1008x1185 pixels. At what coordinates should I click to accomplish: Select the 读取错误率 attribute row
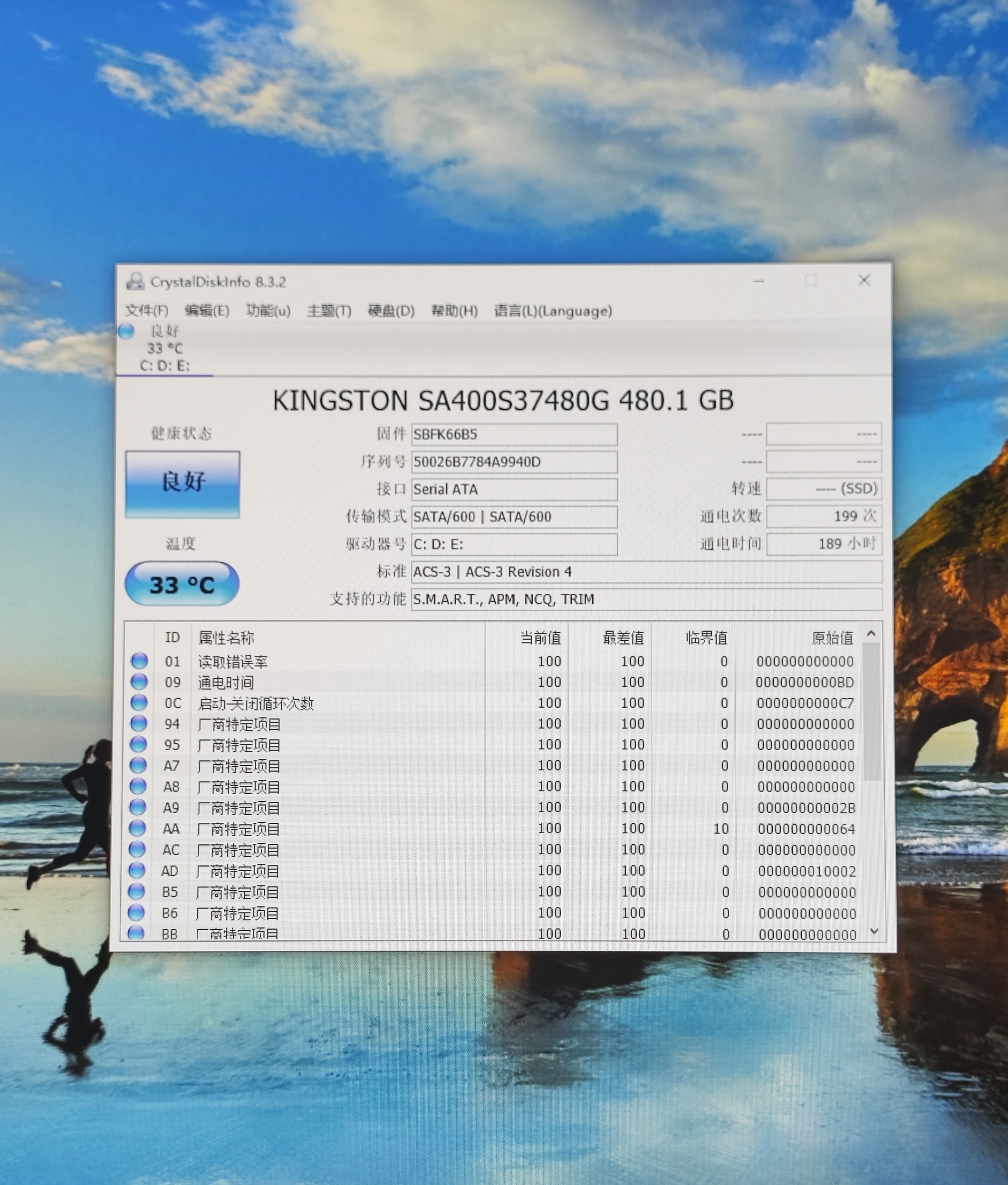pyautogui.click(x=494, y=661)
